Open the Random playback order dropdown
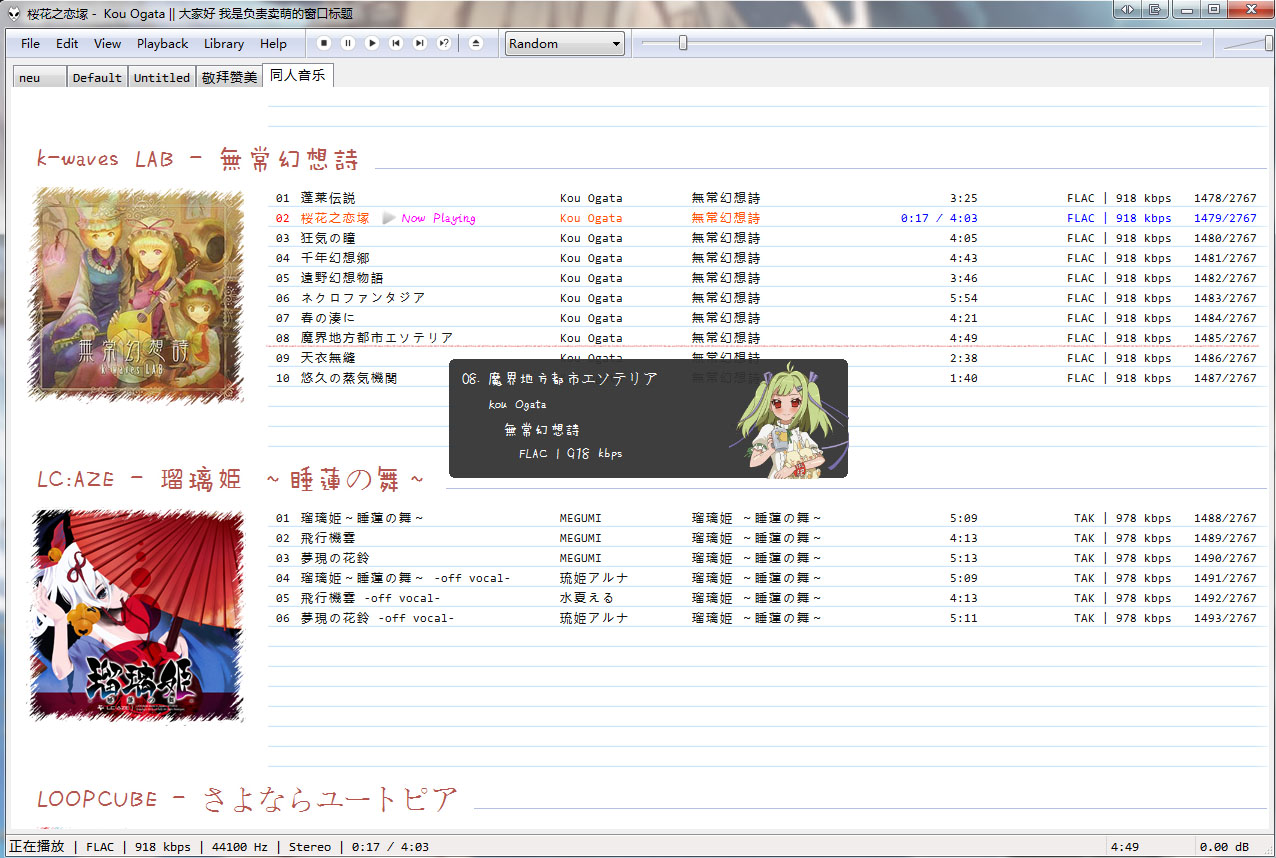 [x=565, y=43]
